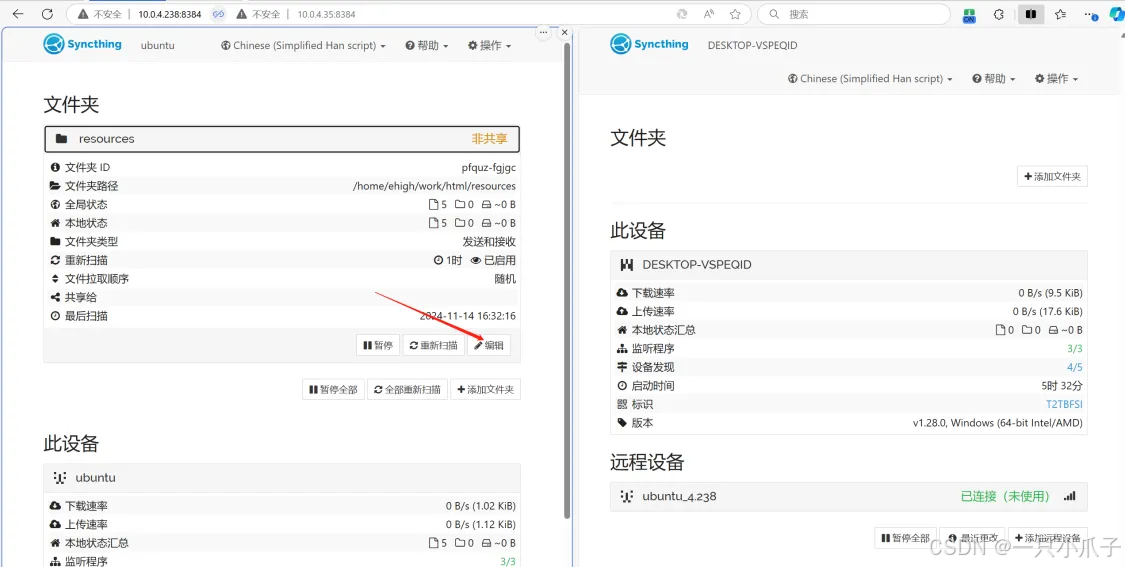
Task: Click the 添加远程设备 button
Action: coord(1048,538)
